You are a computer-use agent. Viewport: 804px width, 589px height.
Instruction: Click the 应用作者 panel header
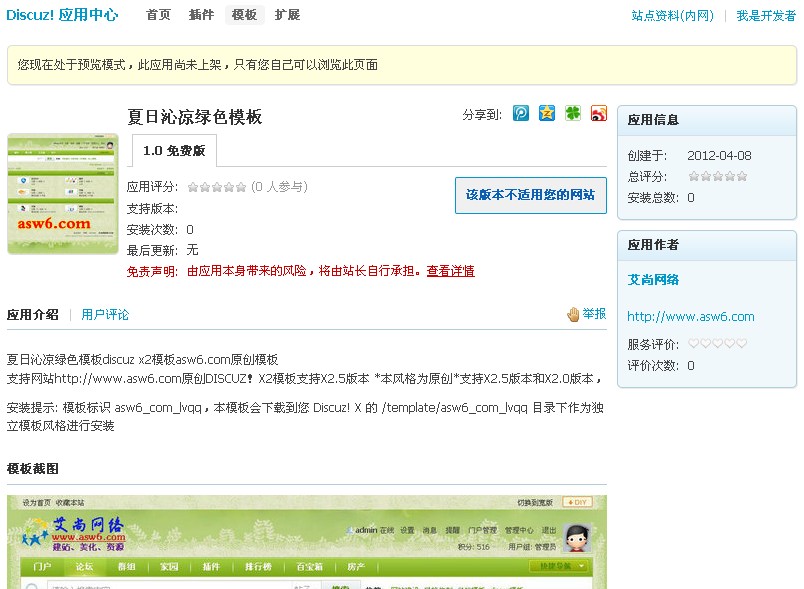pyautogui.click(x=707, y=246)
